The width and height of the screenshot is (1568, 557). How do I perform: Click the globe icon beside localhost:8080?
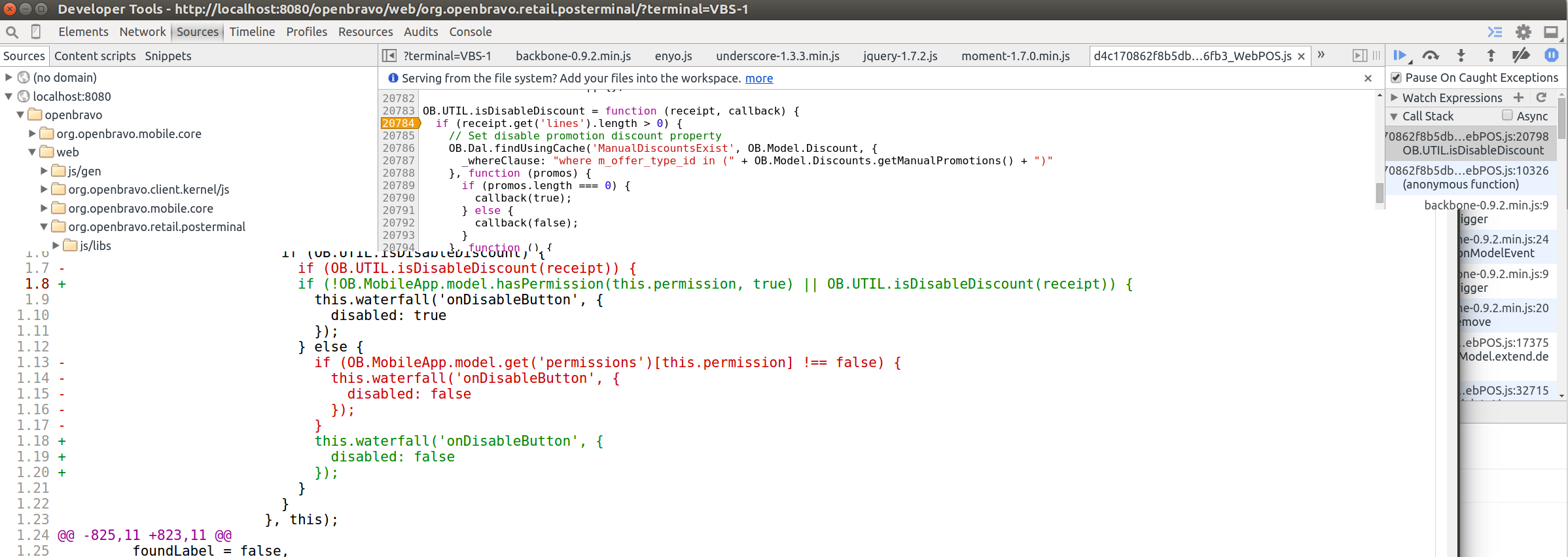coord(24,96)
